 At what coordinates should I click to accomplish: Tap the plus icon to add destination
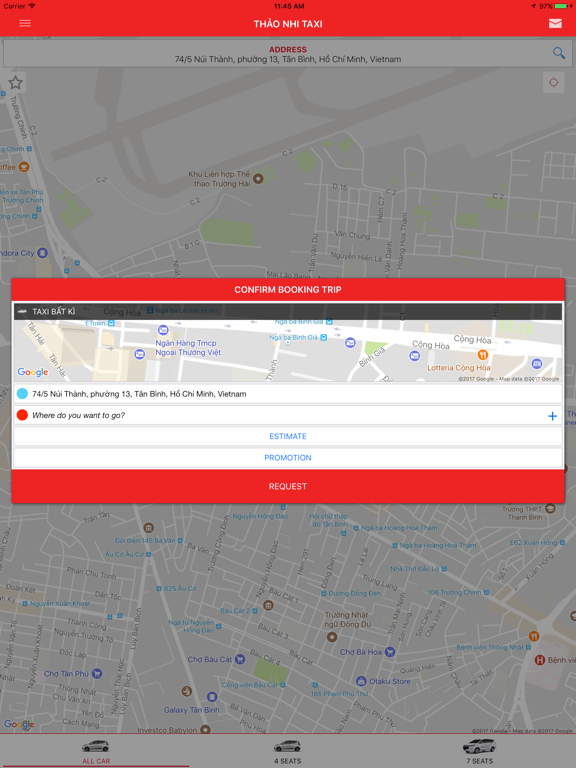coord(552,416)
